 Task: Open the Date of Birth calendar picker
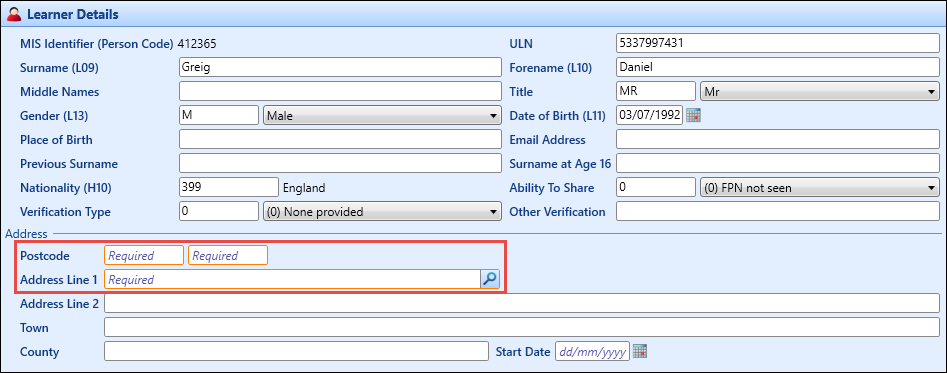693,115
